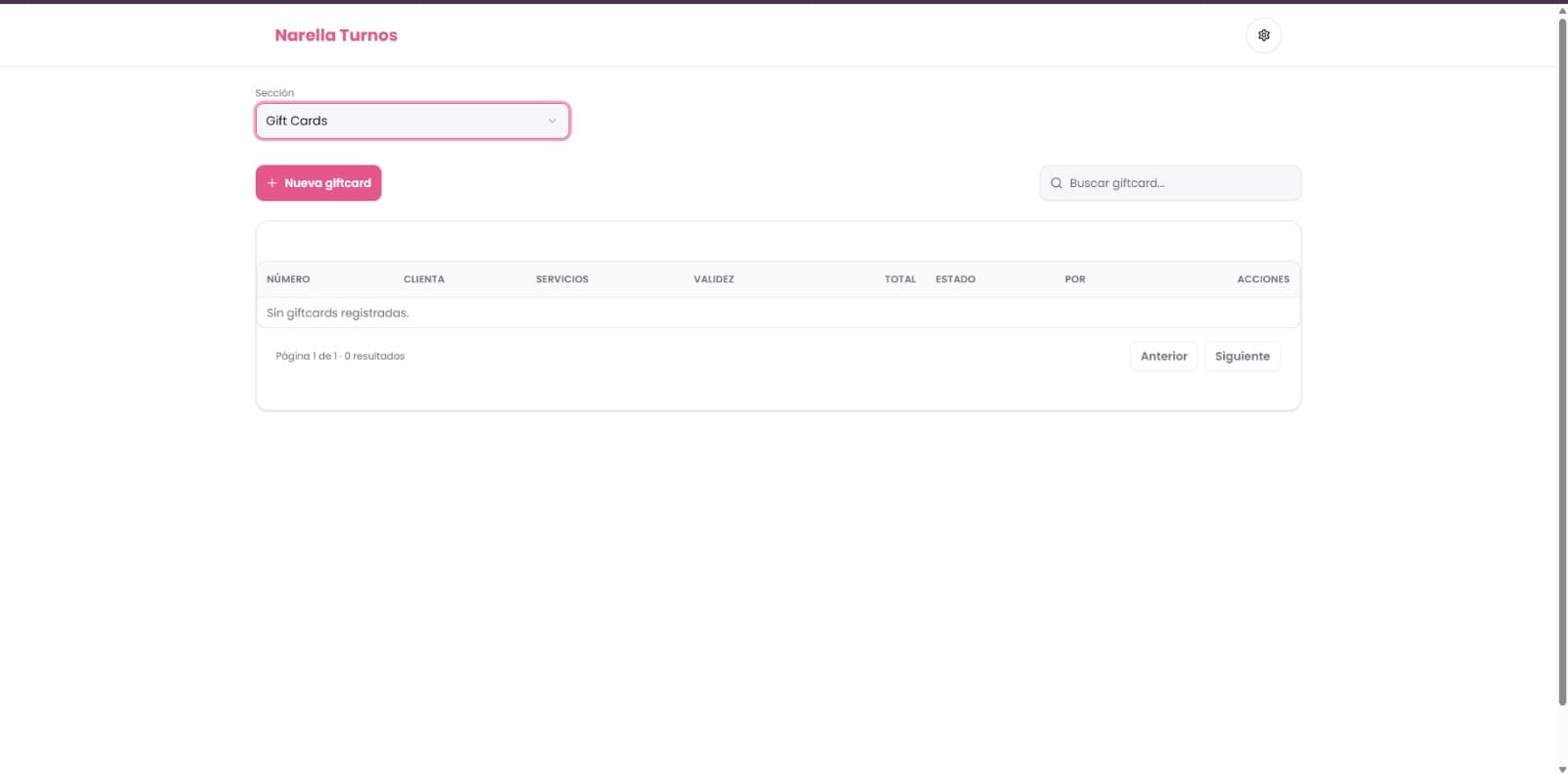Click the ESTADO column header
The image size is (1568, 775).
click(955, 279)
